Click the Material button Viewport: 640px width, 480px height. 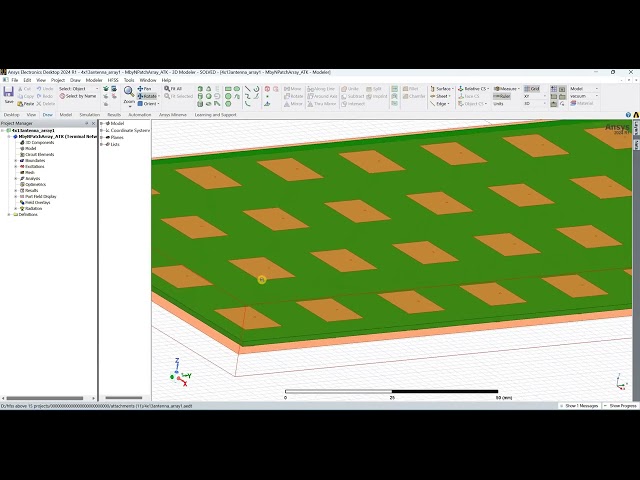pyautogui.click(x=581, y=104)
